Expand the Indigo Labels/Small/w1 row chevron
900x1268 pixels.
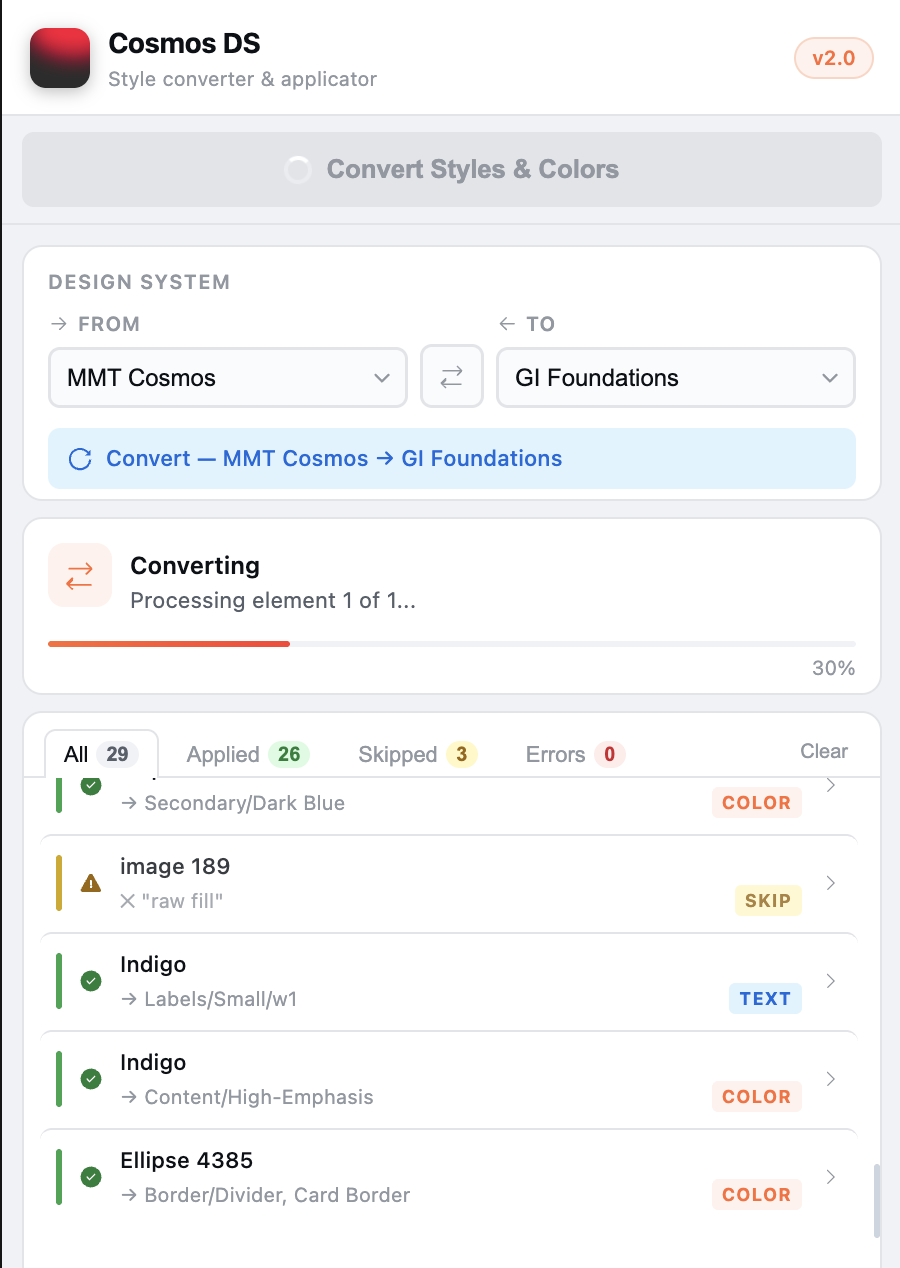pos(831,981)
